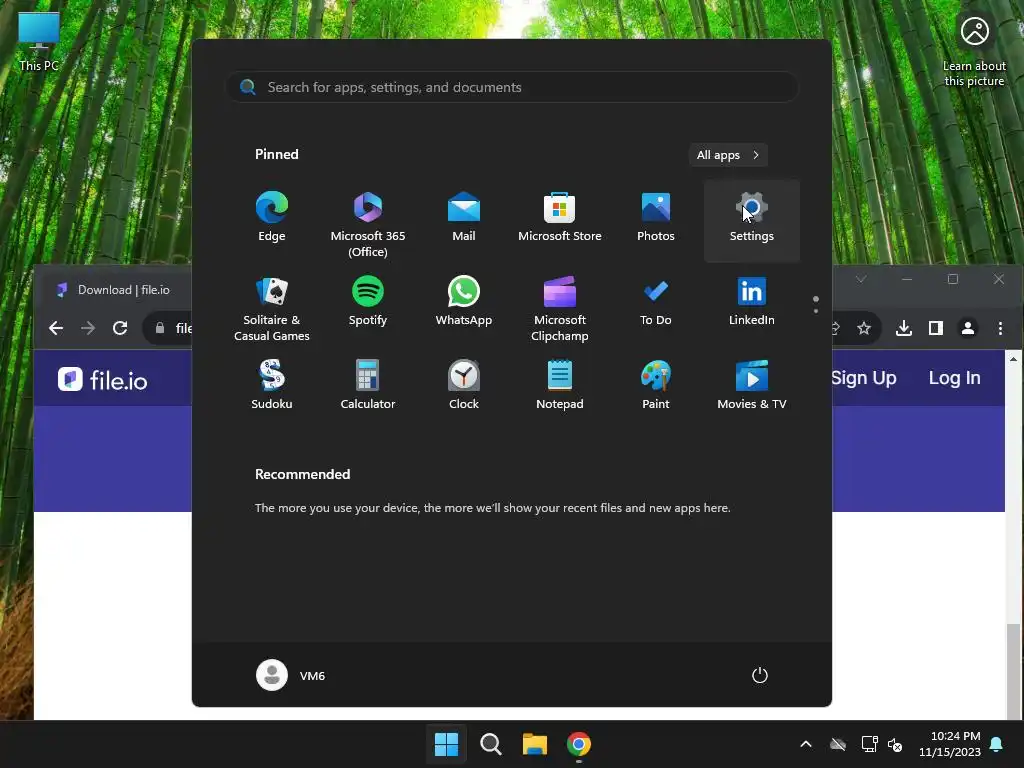Open File Explorer from taskbar
Screen dimensions: 1024x768
click(534, 744)
